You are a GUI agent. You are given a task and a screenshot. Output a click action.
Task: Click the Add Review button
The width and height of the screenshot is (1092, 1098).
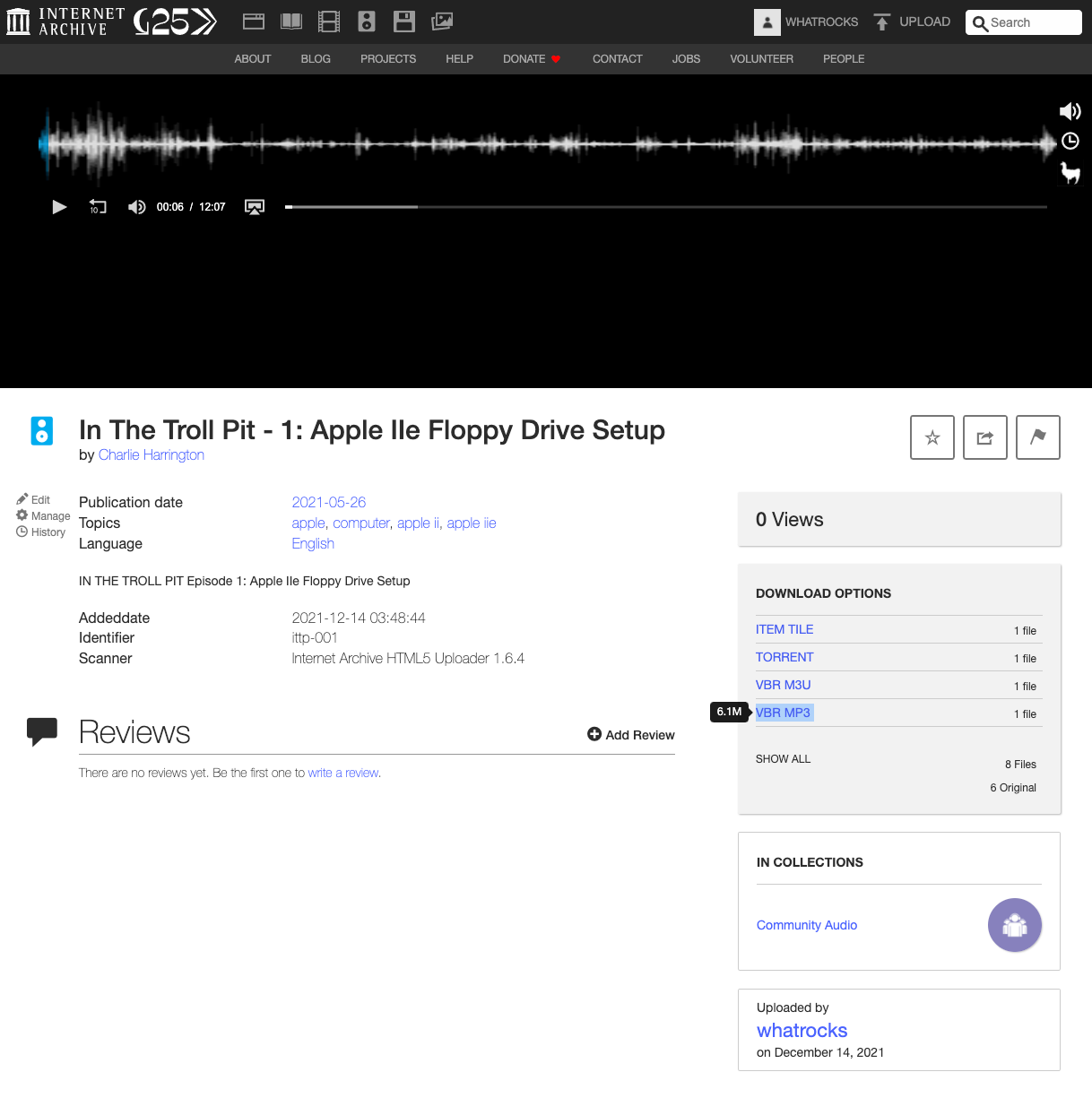(x=631, y=735)
